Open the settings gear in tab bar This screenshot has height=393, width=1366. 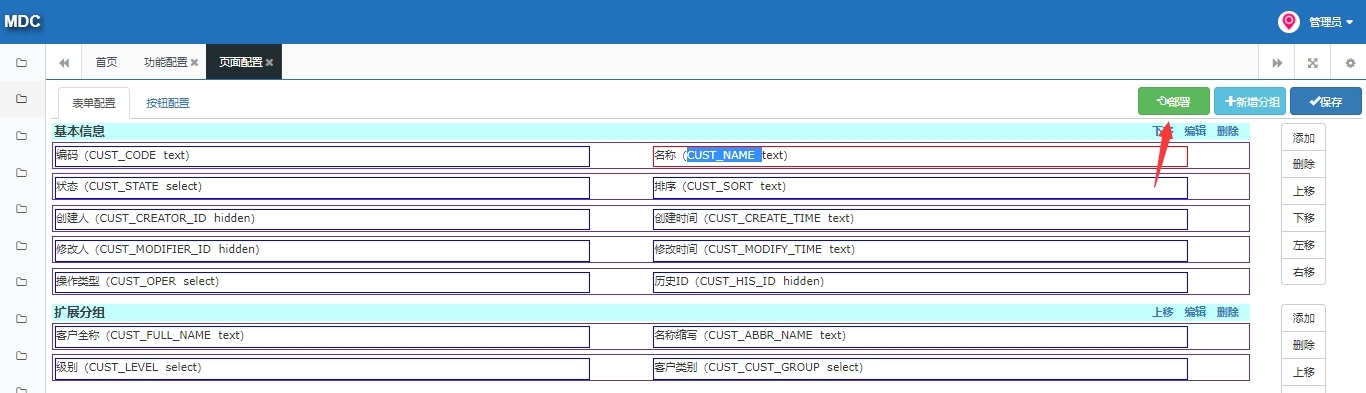pos(1349,62)
